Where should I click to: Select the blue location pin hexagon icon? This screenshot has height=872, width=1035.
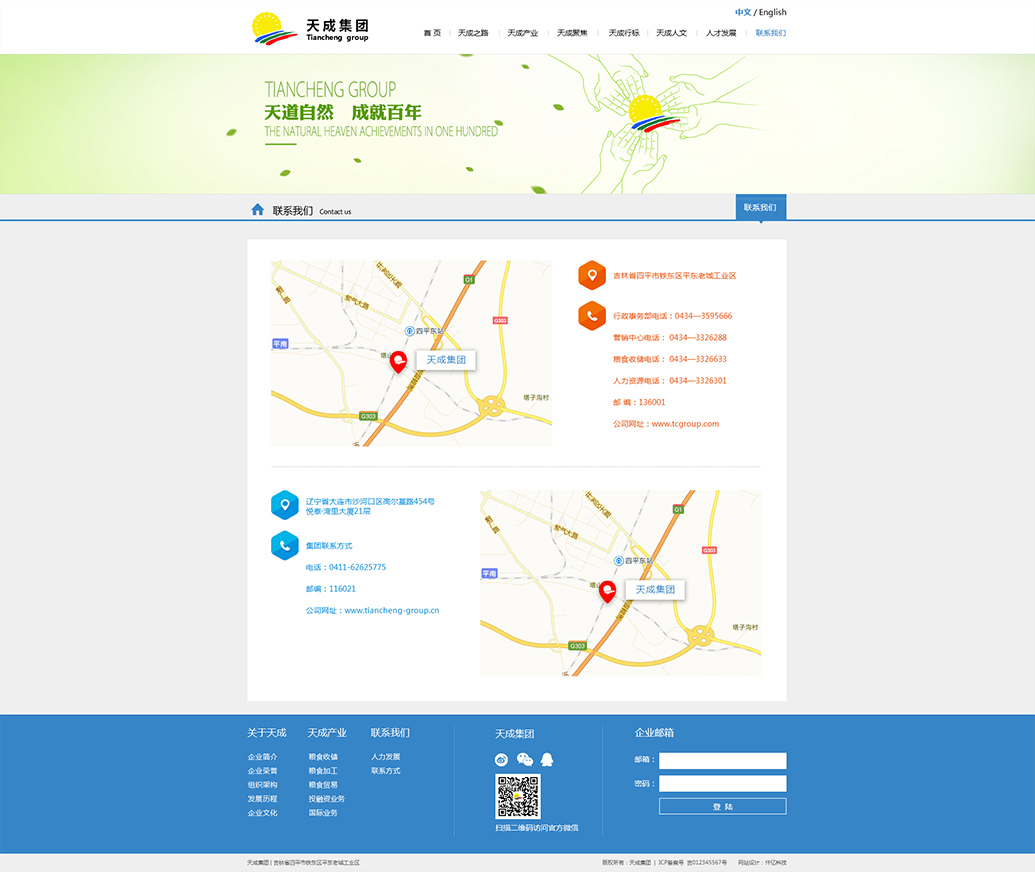[285, 505]
